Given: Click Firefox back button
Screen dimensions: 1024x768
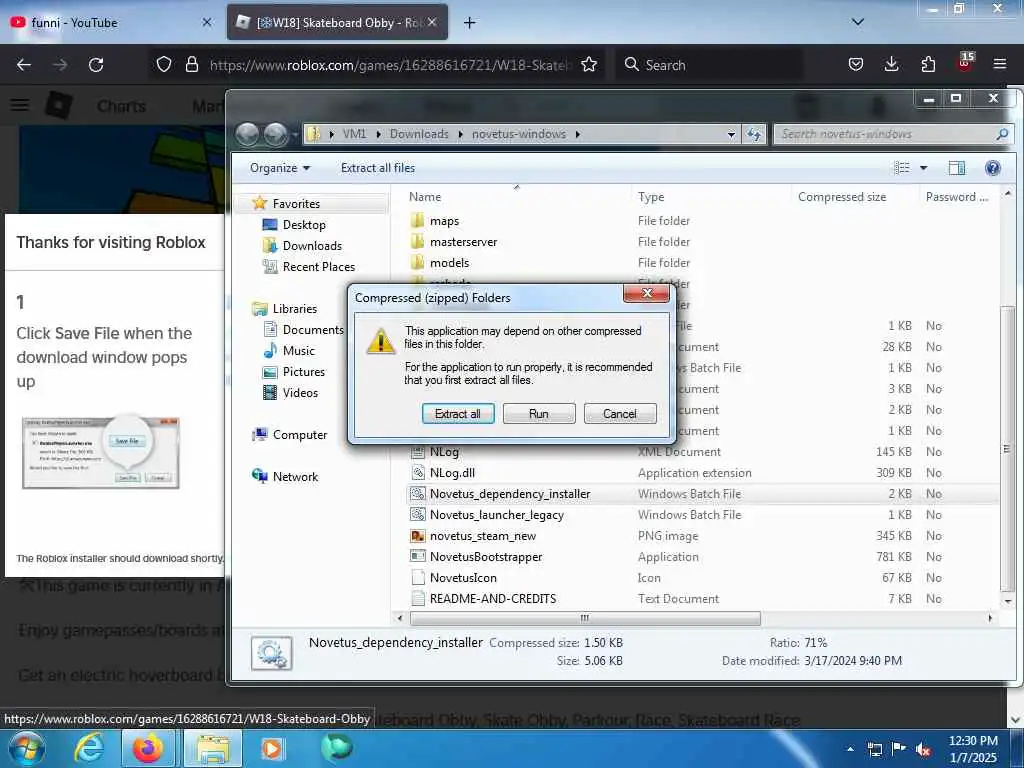Looking at the screenshot, I should [24, 65].
